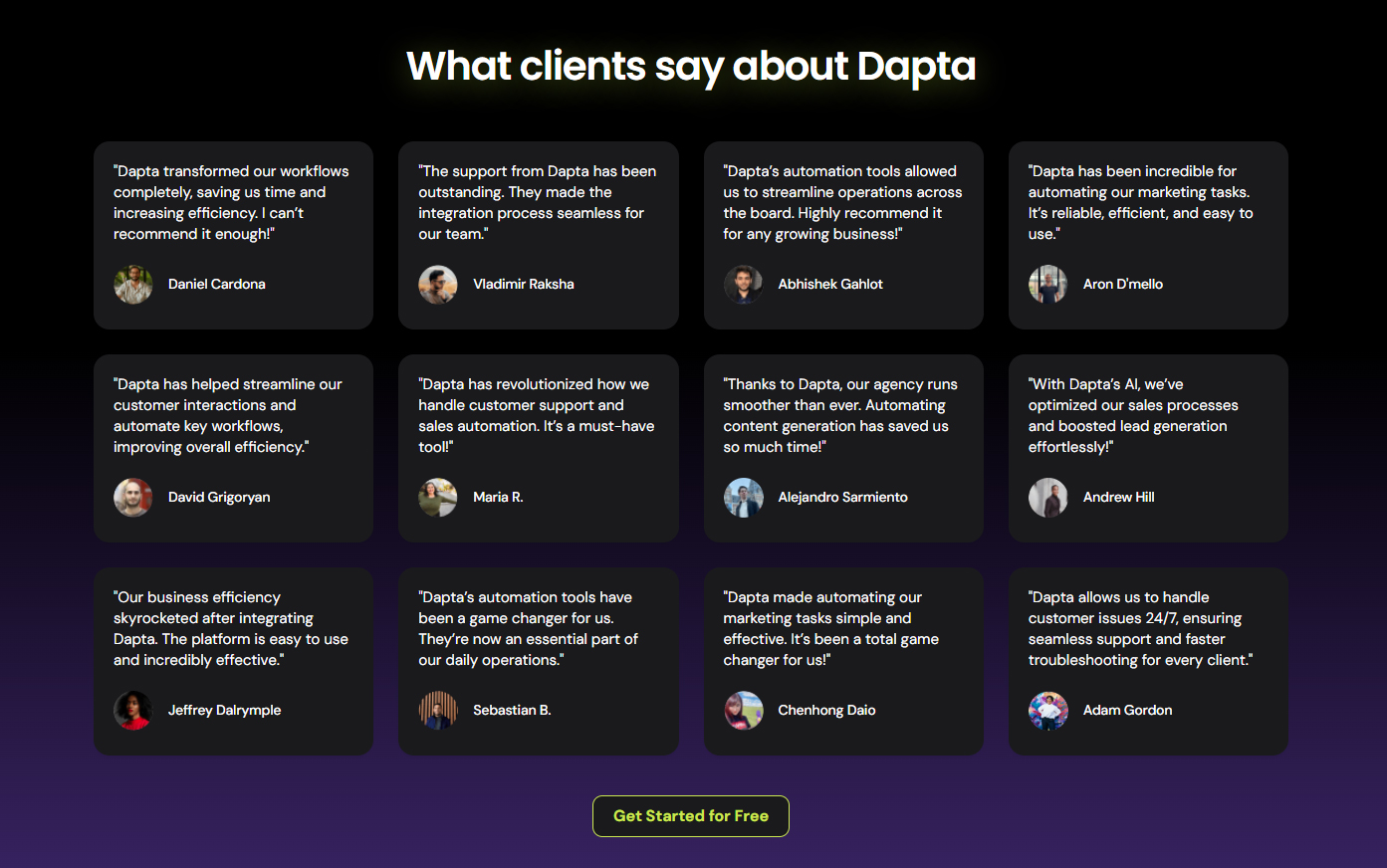The width and height of the screenshot is (1387, 868).
Task: Click Daniel Cardona's avatar photo
Action: 132,285
